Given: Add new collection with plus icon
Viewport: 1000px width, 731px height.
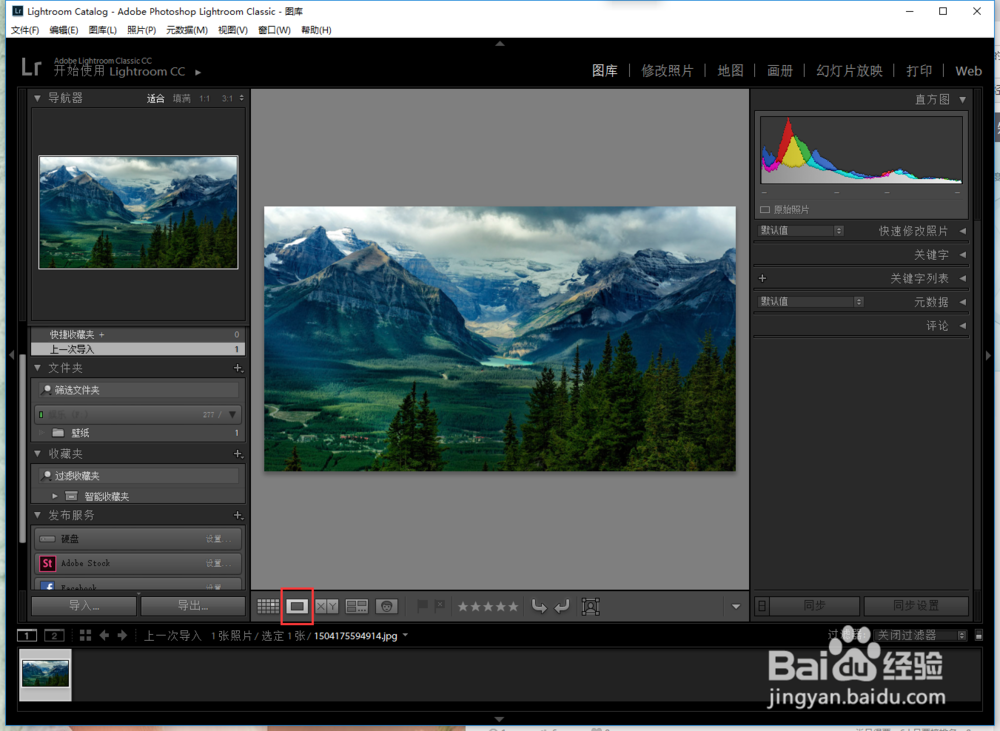Looking at the screenshot, I should (x=237, y=454).
